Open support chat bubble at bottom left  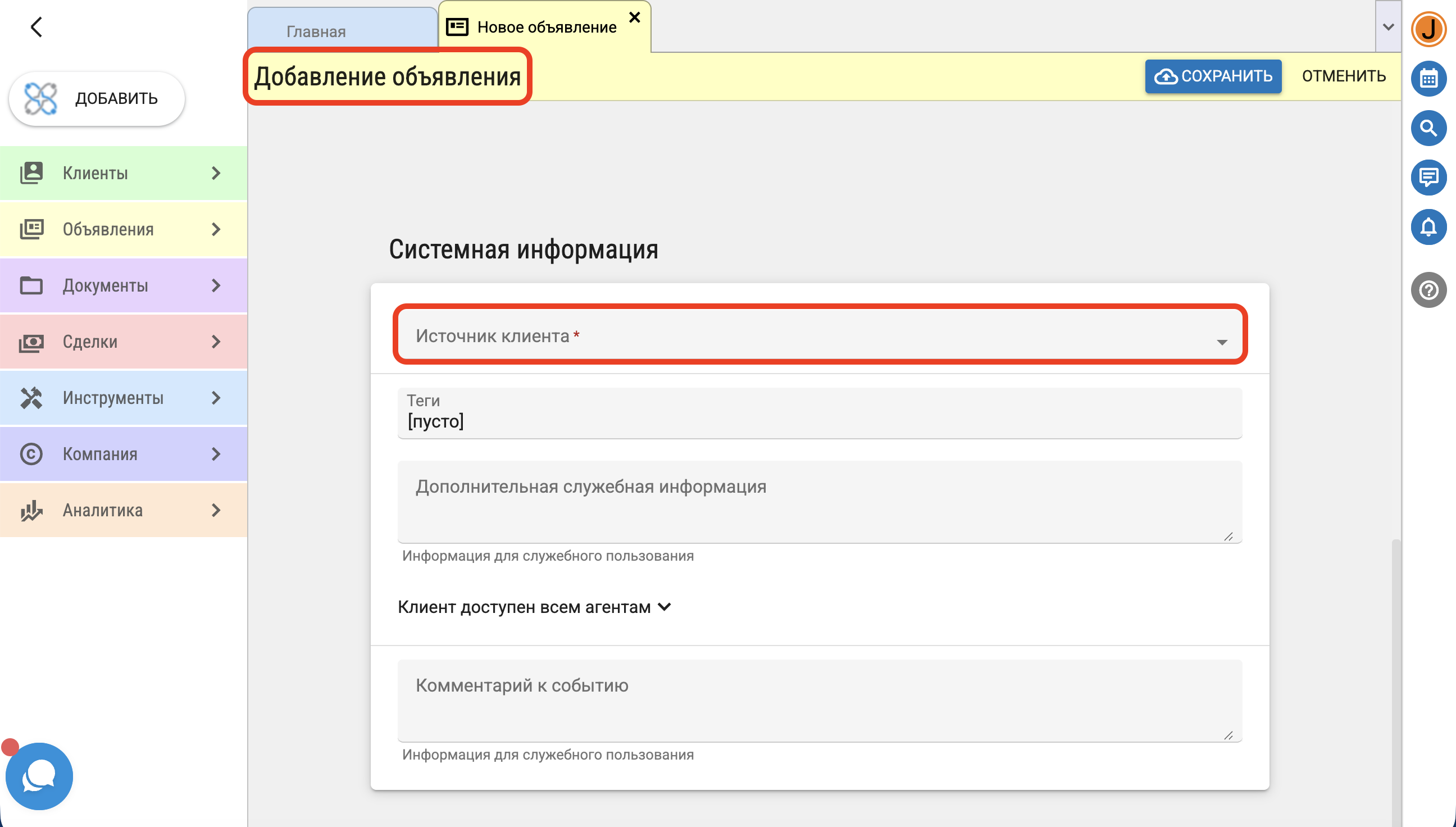point(39,776)
